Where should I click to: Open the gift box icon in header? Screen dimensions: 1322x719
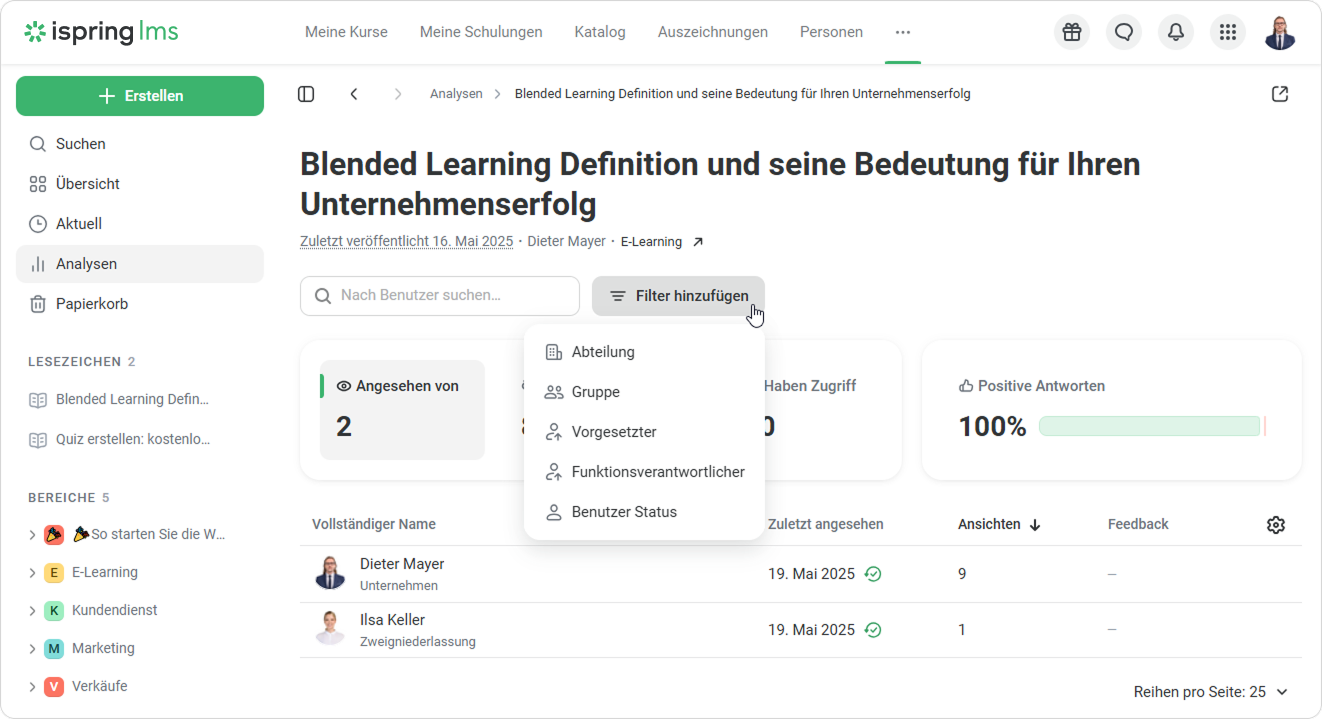(x=1072, y=32)
